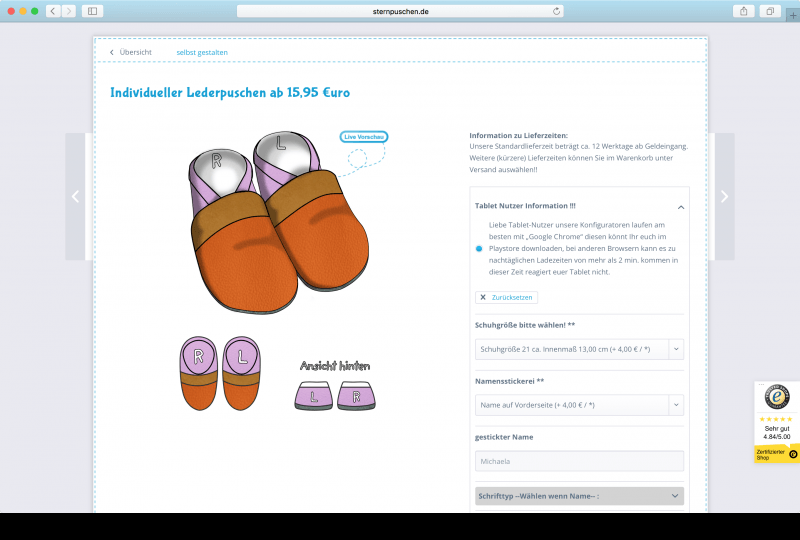The image size is (800, 540).
Task: Show next product with right slider arrow
Action: pyautogui.click(x=724, y=197)
